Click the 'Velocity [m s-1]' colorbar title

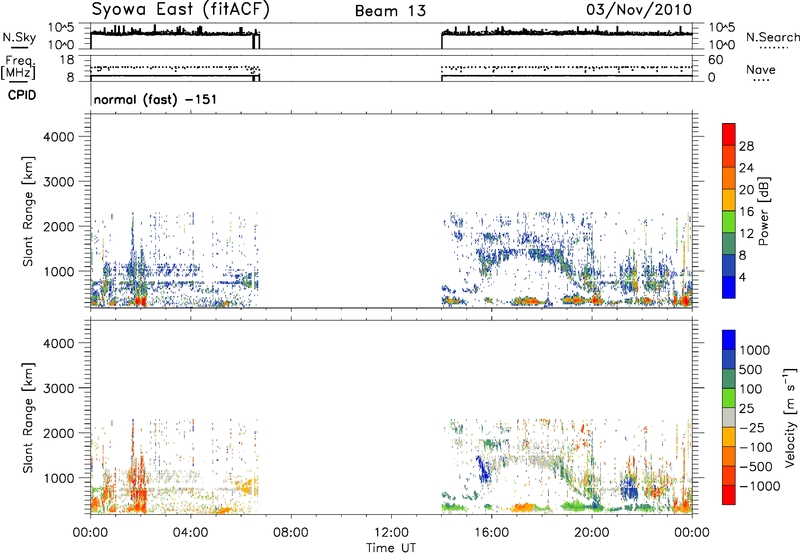coord(790,417)
